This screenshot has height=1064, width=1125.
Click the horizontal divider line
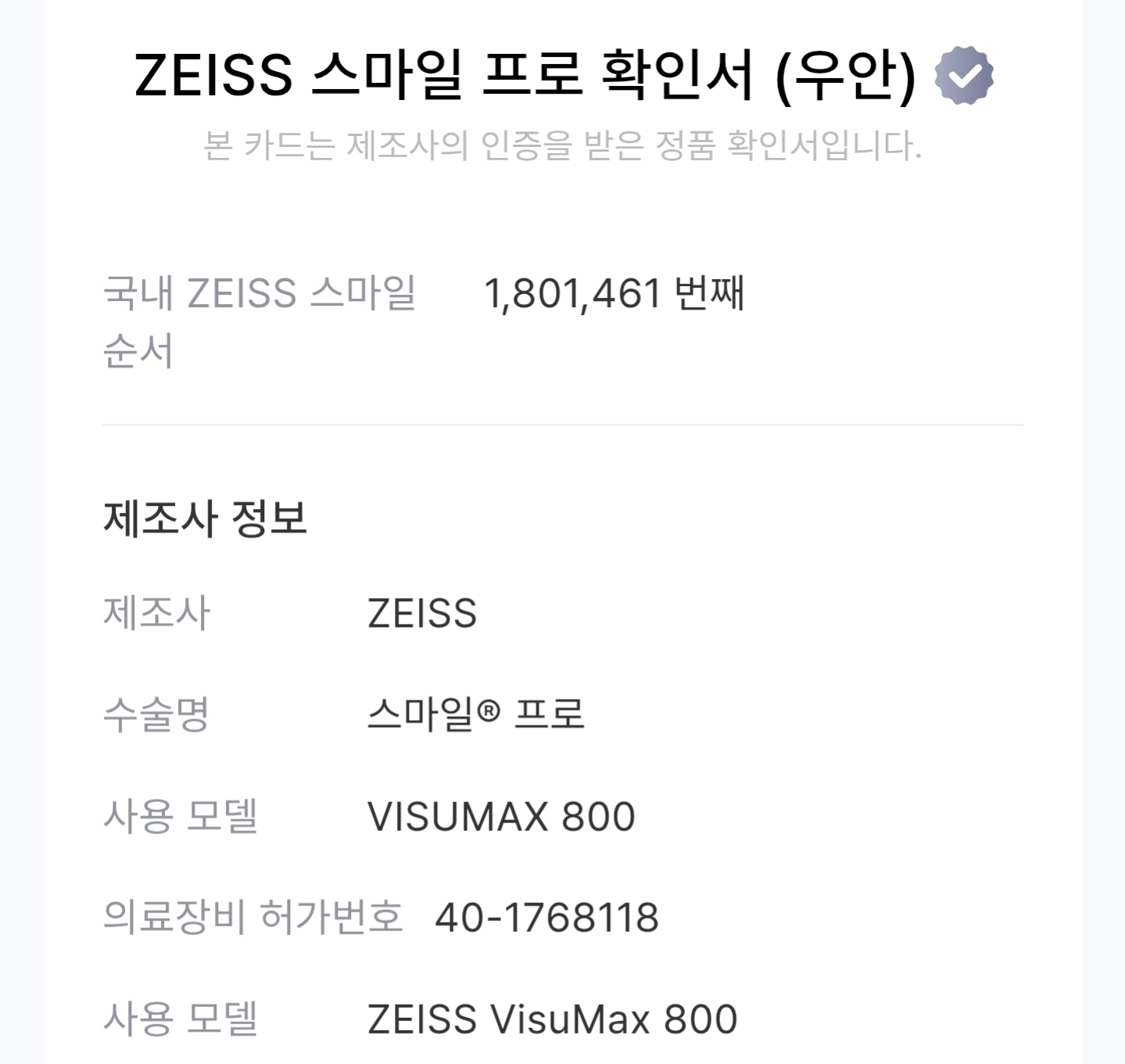[x=562, y=425]
